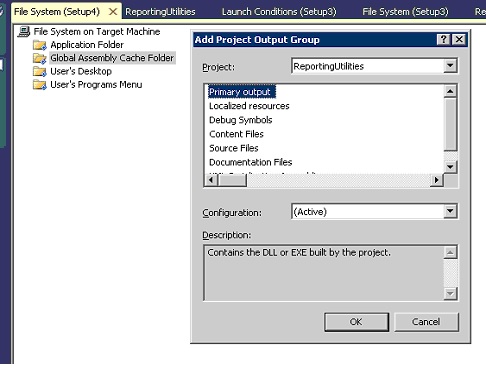Select the User's Desktop tree node
This screenshot has width=486, height=380.
tap(81, 72)
